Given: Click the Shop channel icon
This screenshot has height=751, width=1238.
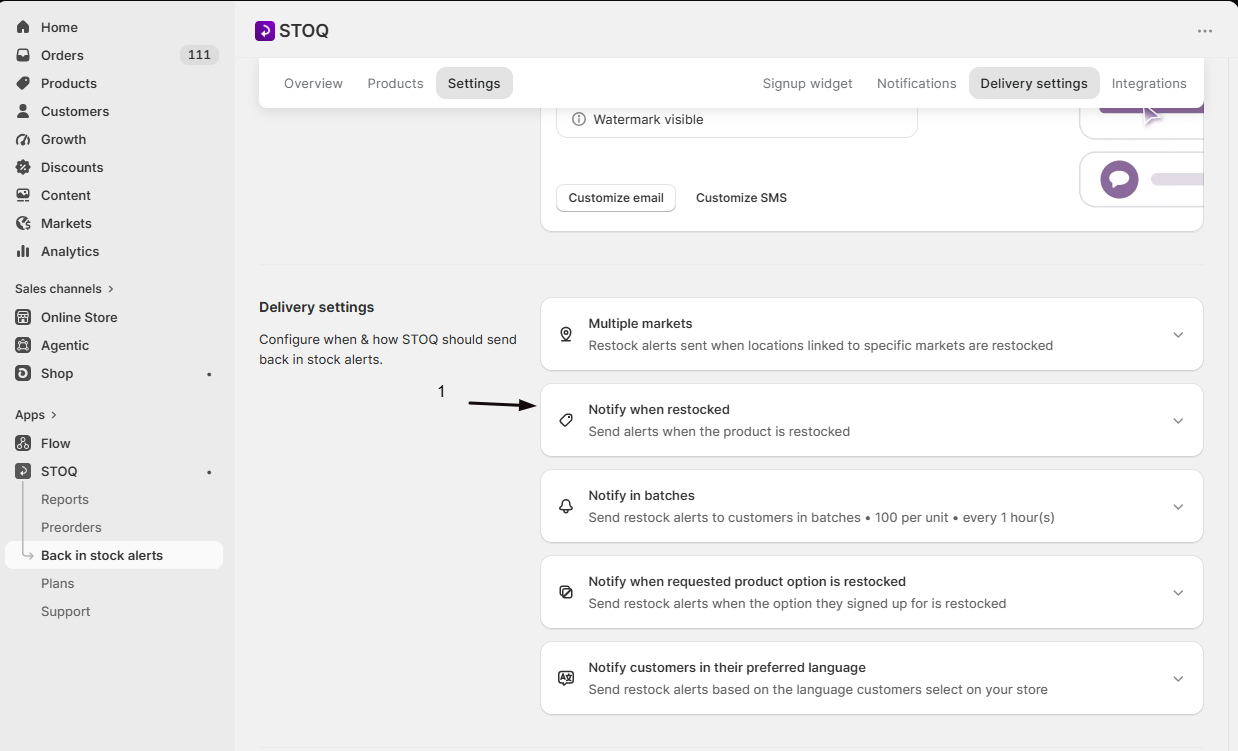Looking at the screenshot, I should tap(23, 373).
